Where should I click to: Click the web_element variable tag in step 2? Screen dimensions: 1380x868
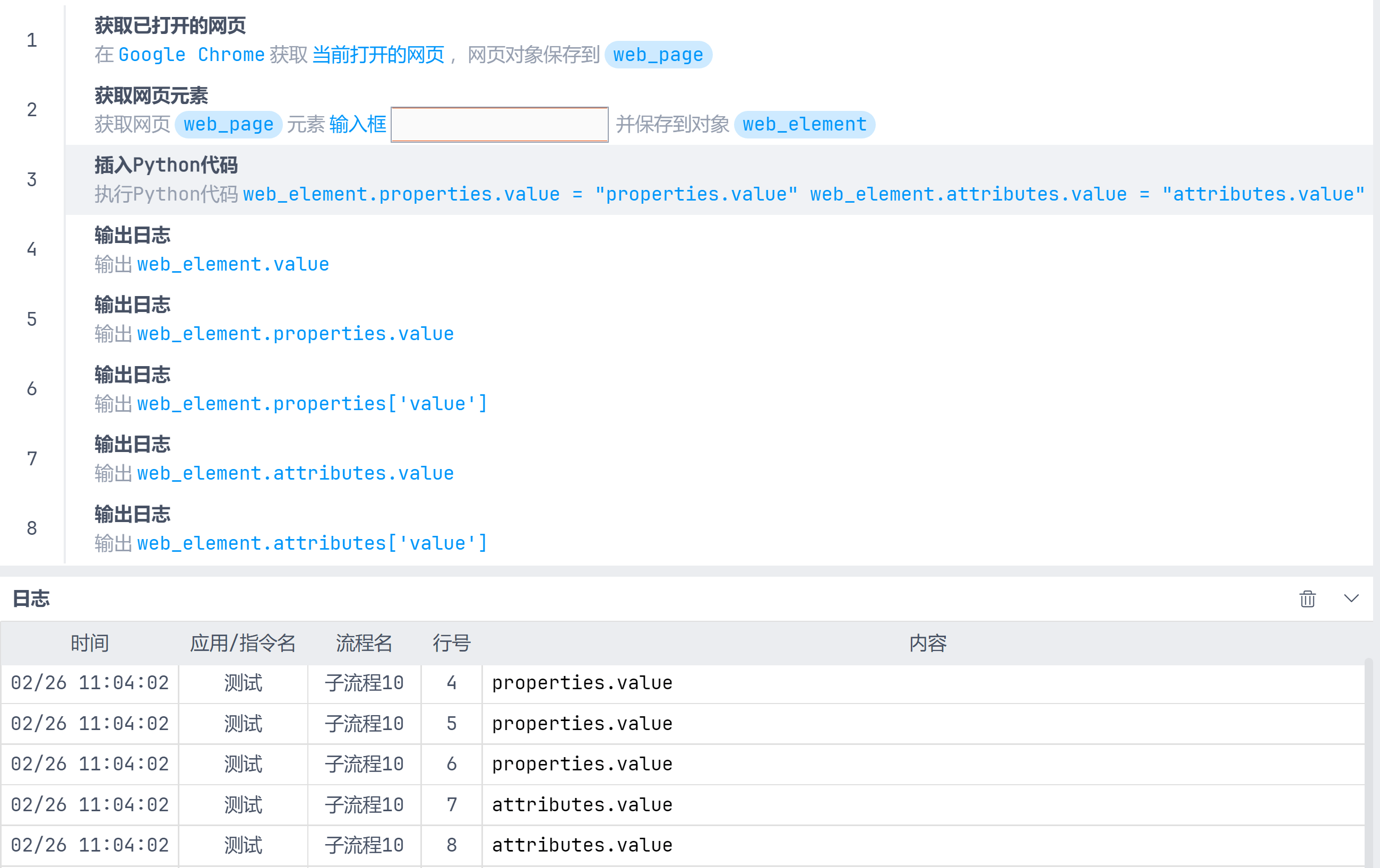pyautogui.click(x=804, y=124)
